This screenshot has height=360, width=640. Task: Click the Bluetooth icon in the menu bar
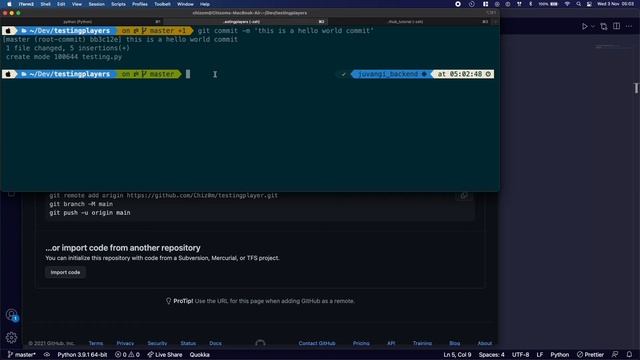pyautogui.click(x=531, y=4)
